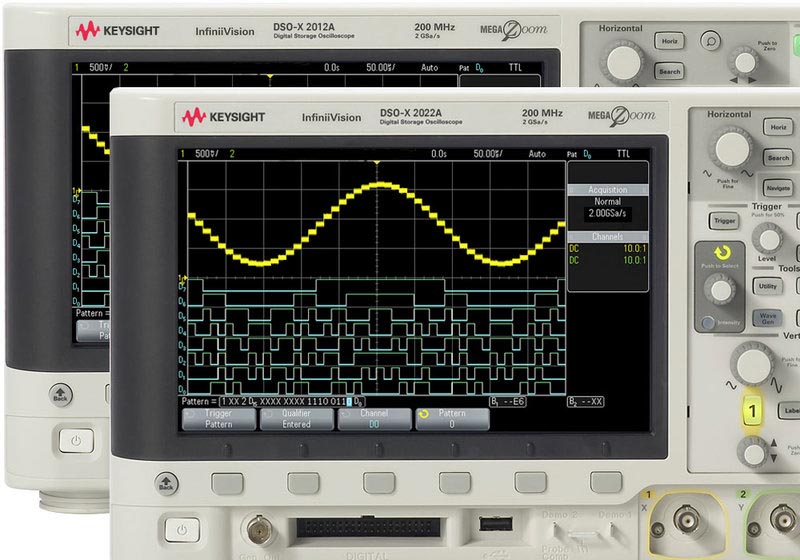Click the Horizontal scale knob on rear oscilloscope
This screenshot has height=560, width=800.
pyautogui.click(x=623, y=63)
